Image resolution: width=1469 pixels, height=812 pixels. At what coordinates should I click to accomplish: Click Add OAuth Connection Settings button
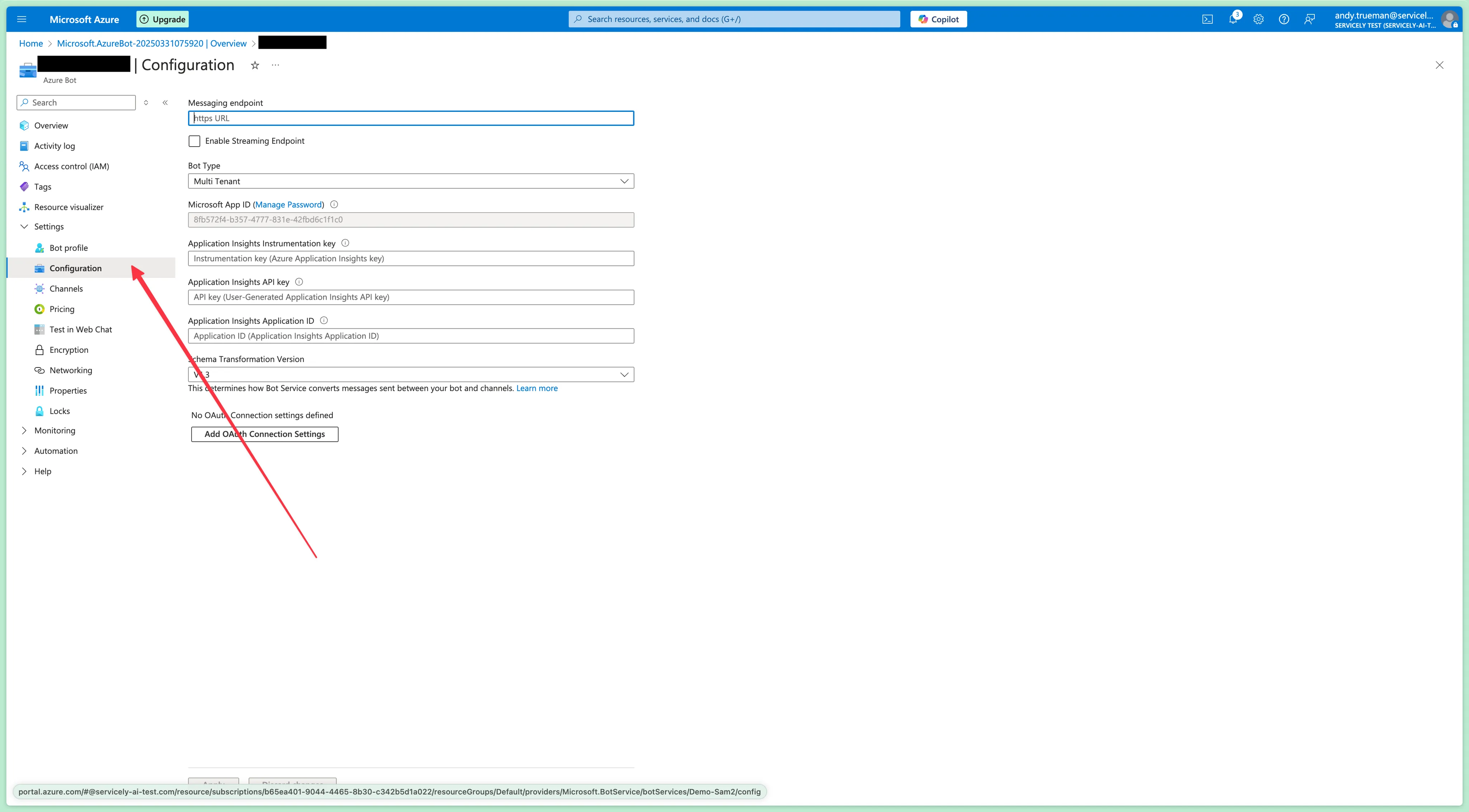tap(265, 434)
